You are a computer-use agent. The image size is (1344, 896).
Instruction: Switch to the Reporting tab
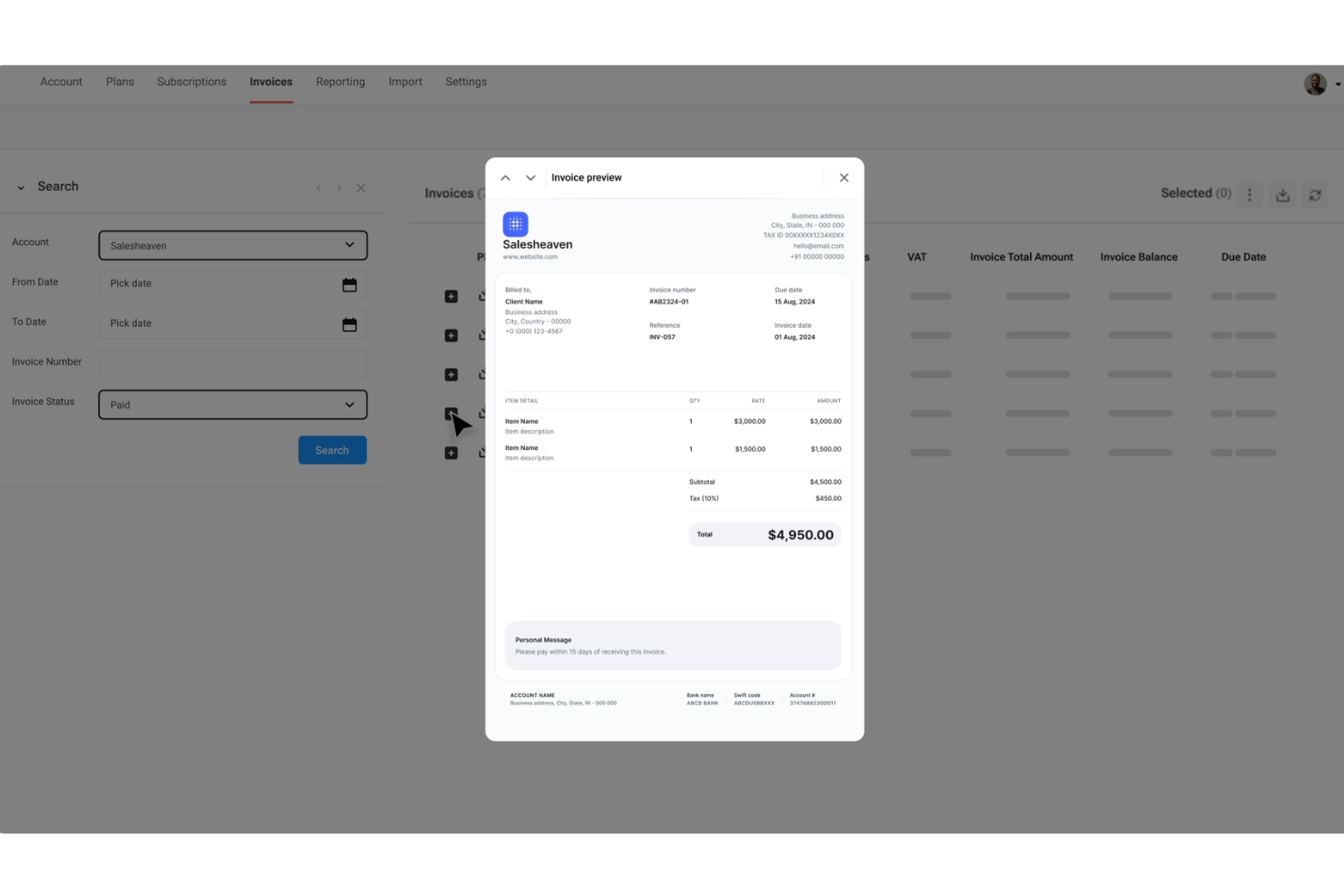pos(340,82)
